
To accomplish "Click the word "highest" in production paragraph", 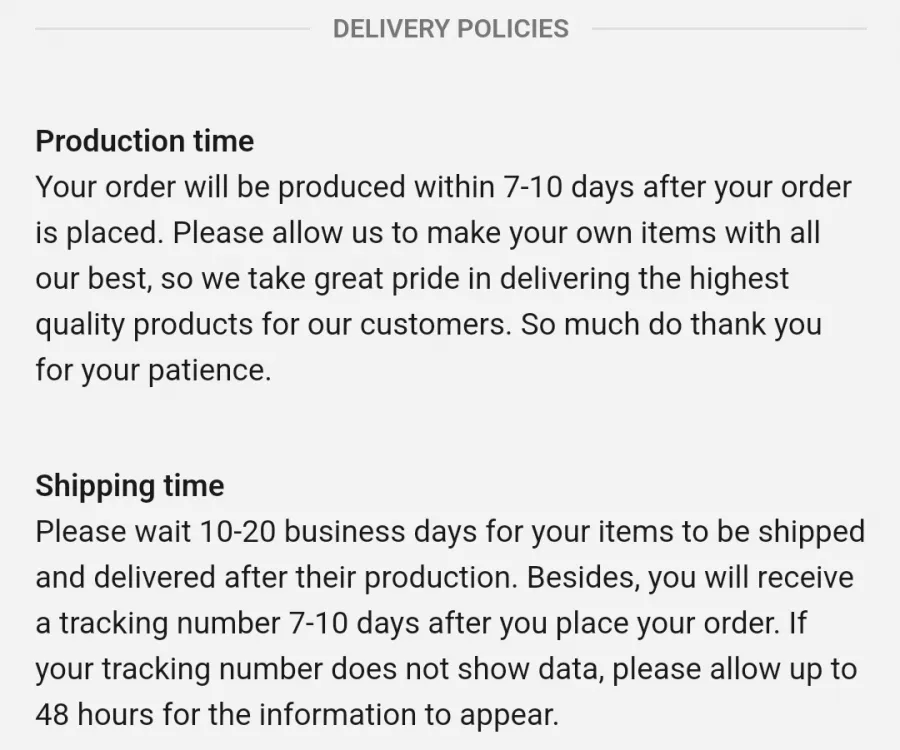I will (739, 279).
